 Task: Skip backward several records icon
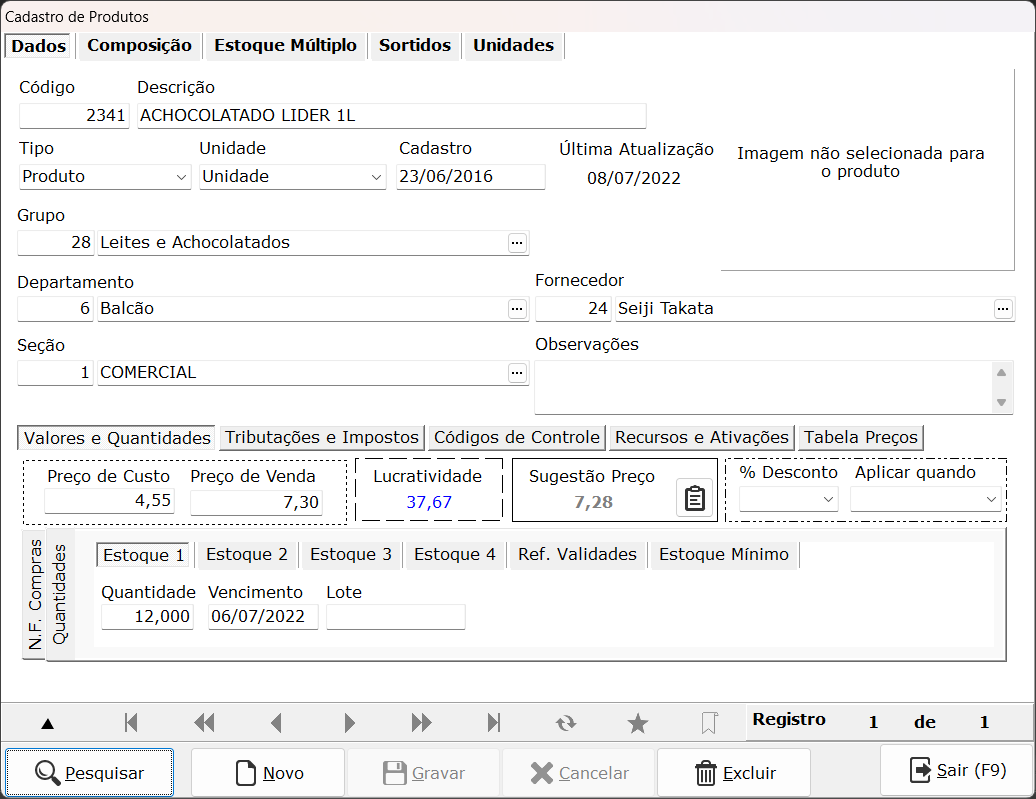pyautogui.click(x=204, y=723)
